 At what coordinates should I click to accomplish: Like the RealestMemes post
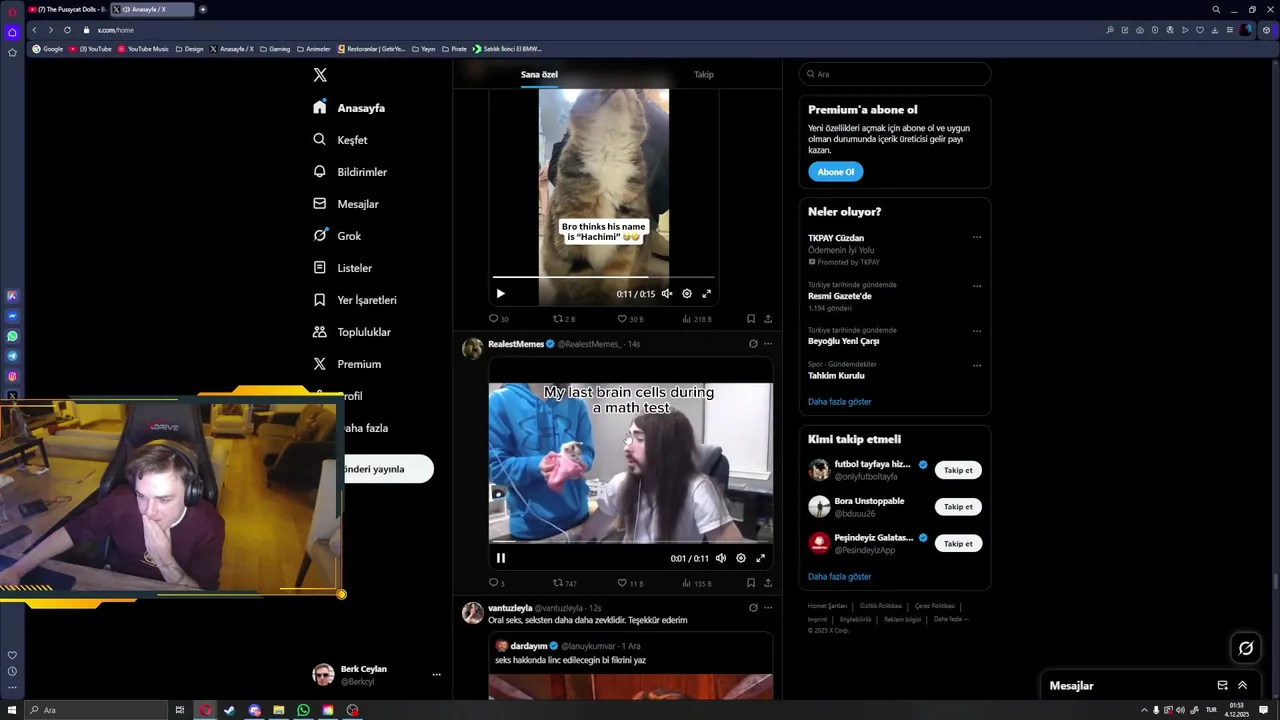(x=629, y=583)
